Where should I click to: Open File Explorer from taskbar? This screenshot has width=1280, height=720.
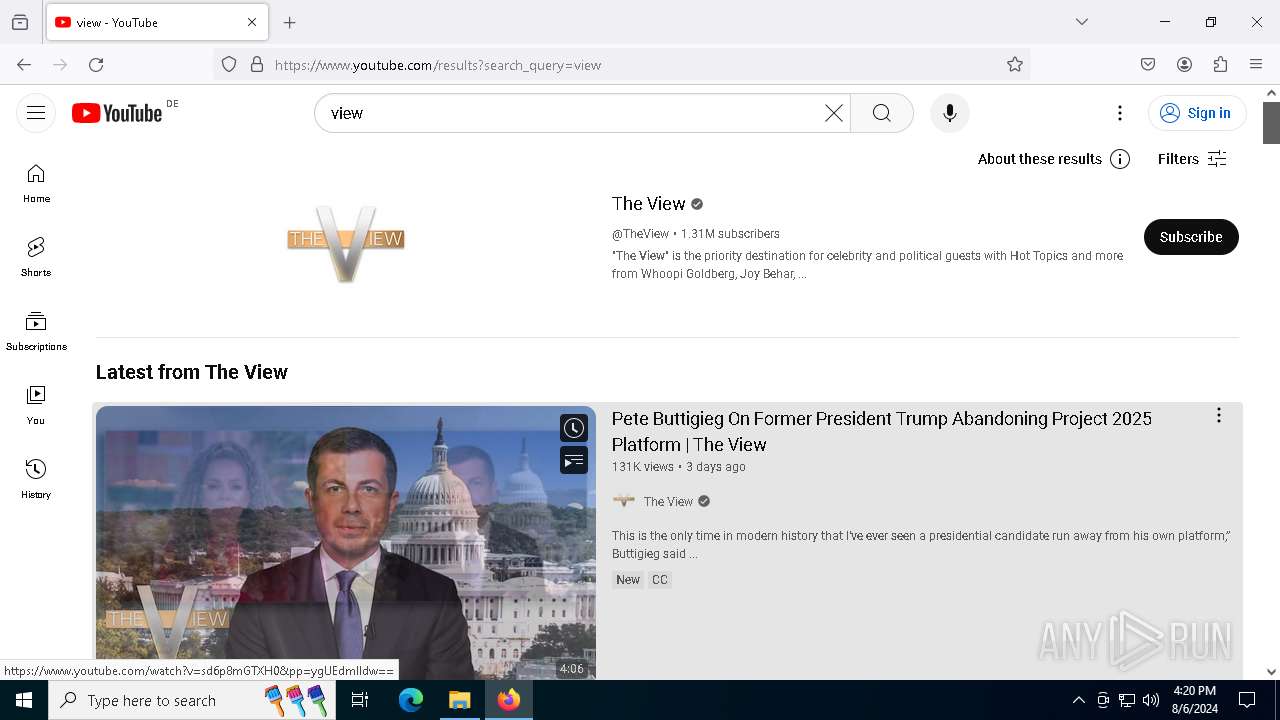459,700
